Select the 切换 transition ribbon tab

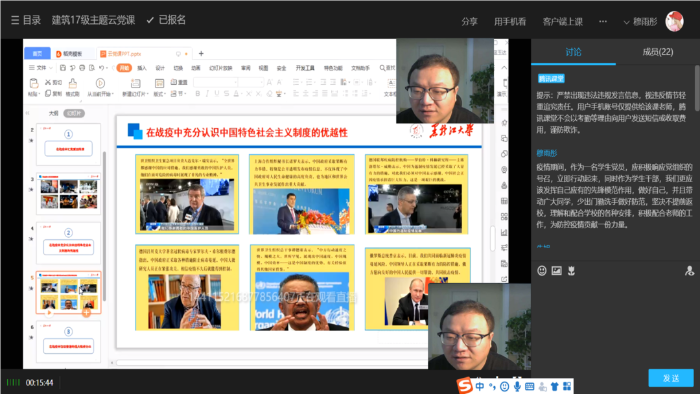(178, 68)
